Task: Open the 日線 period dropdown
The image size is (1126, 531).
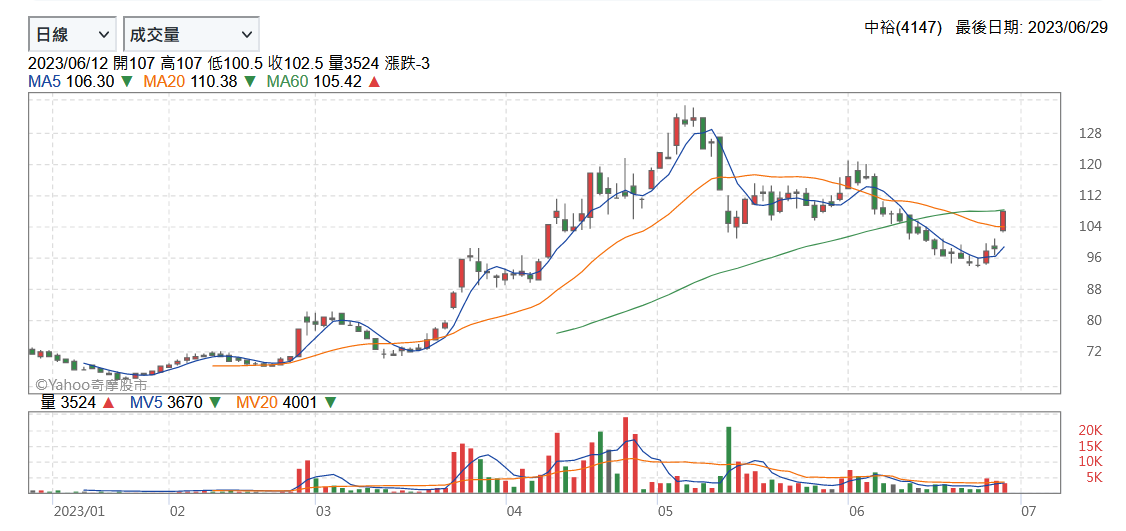Action: click(x=72, y=34)
